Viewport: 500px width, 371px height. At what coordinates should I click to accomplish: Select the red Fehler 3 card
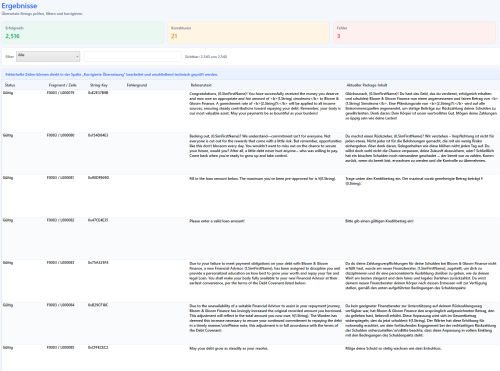click(414, 33)
